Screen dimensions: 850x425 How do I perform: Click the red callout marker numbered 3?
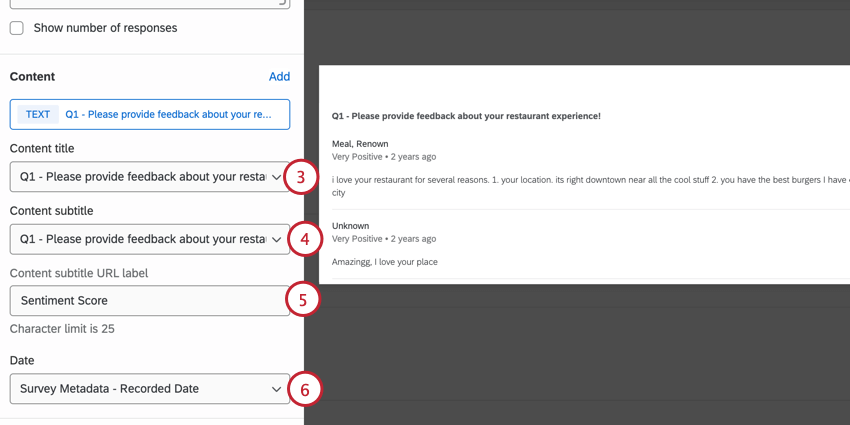[304, 177]
